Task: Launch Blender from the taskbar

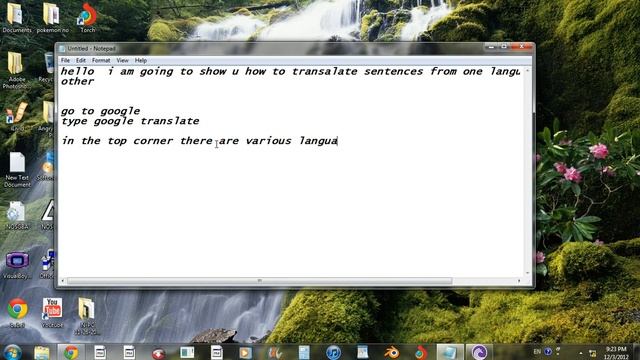Action: [x=392, y=352]
